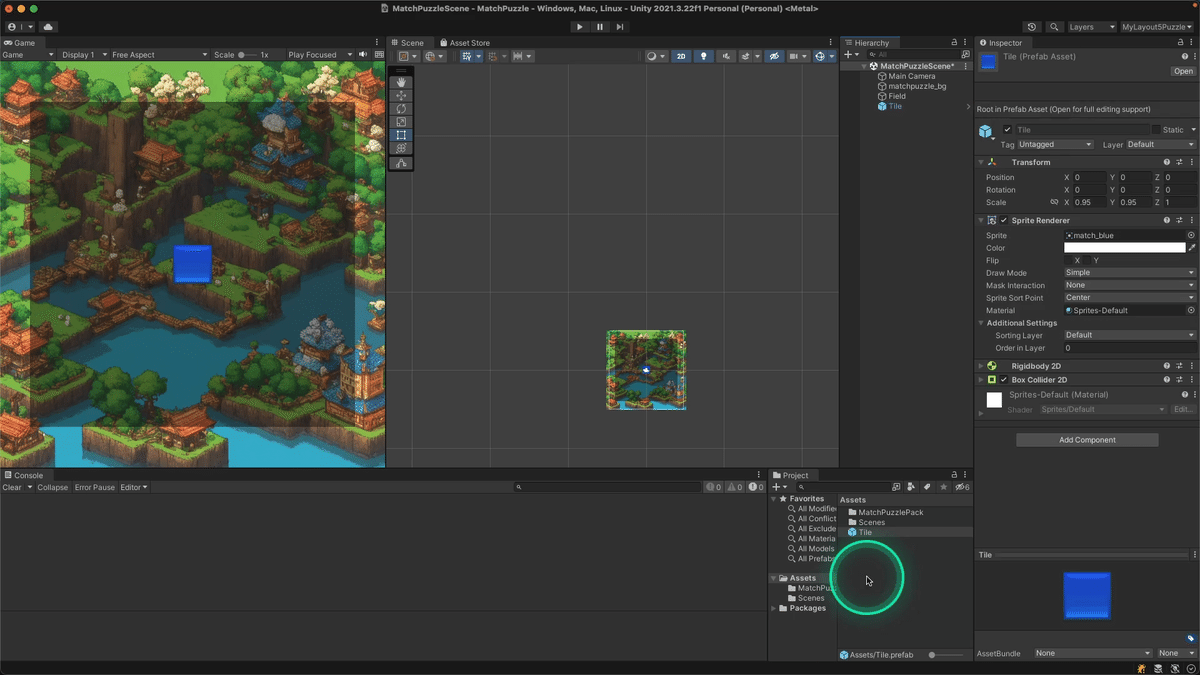
Task: Open the Undo History icon
Action: (x=1032, y=27)
